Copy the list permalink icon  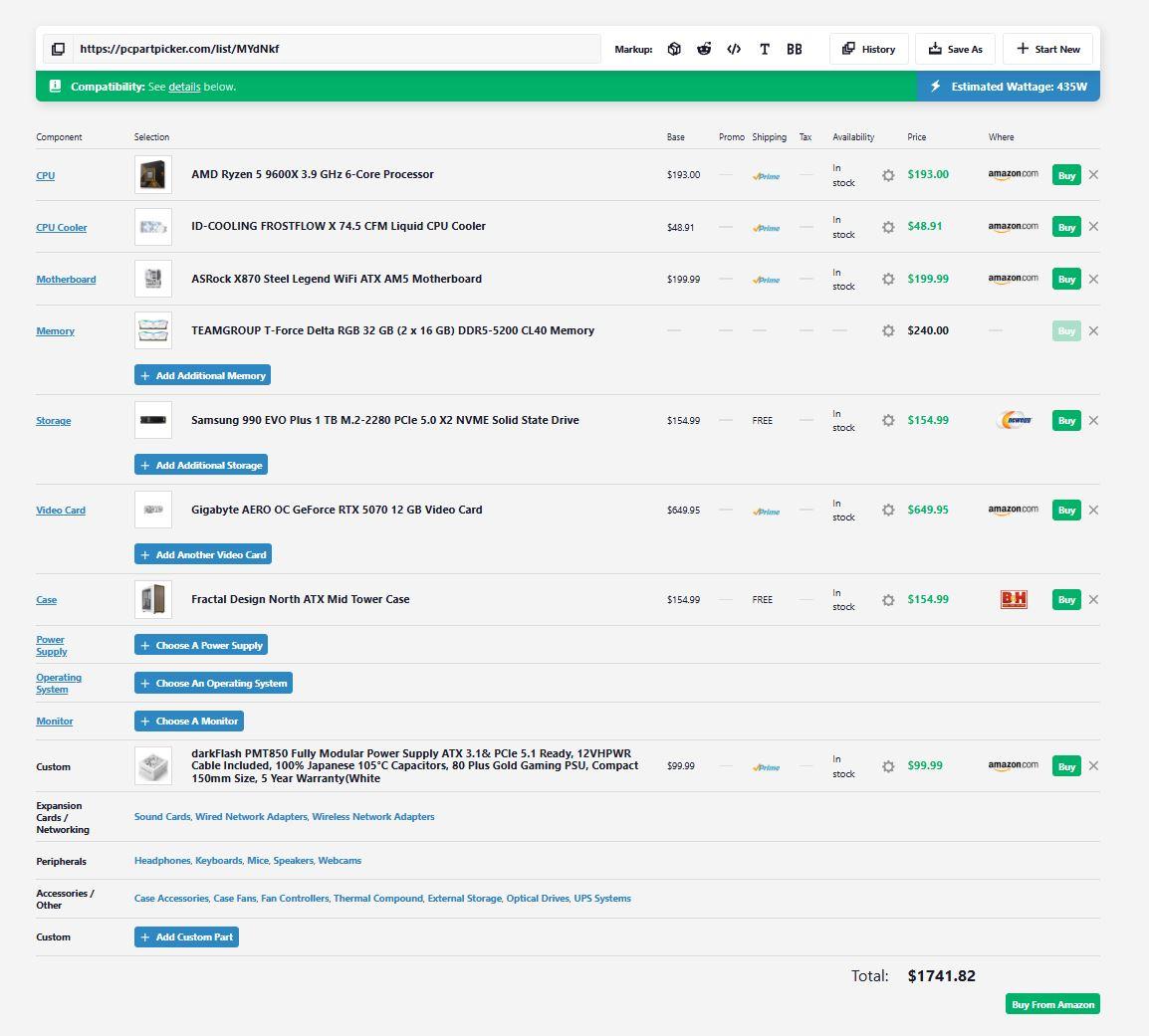click(x=58, y=49)
